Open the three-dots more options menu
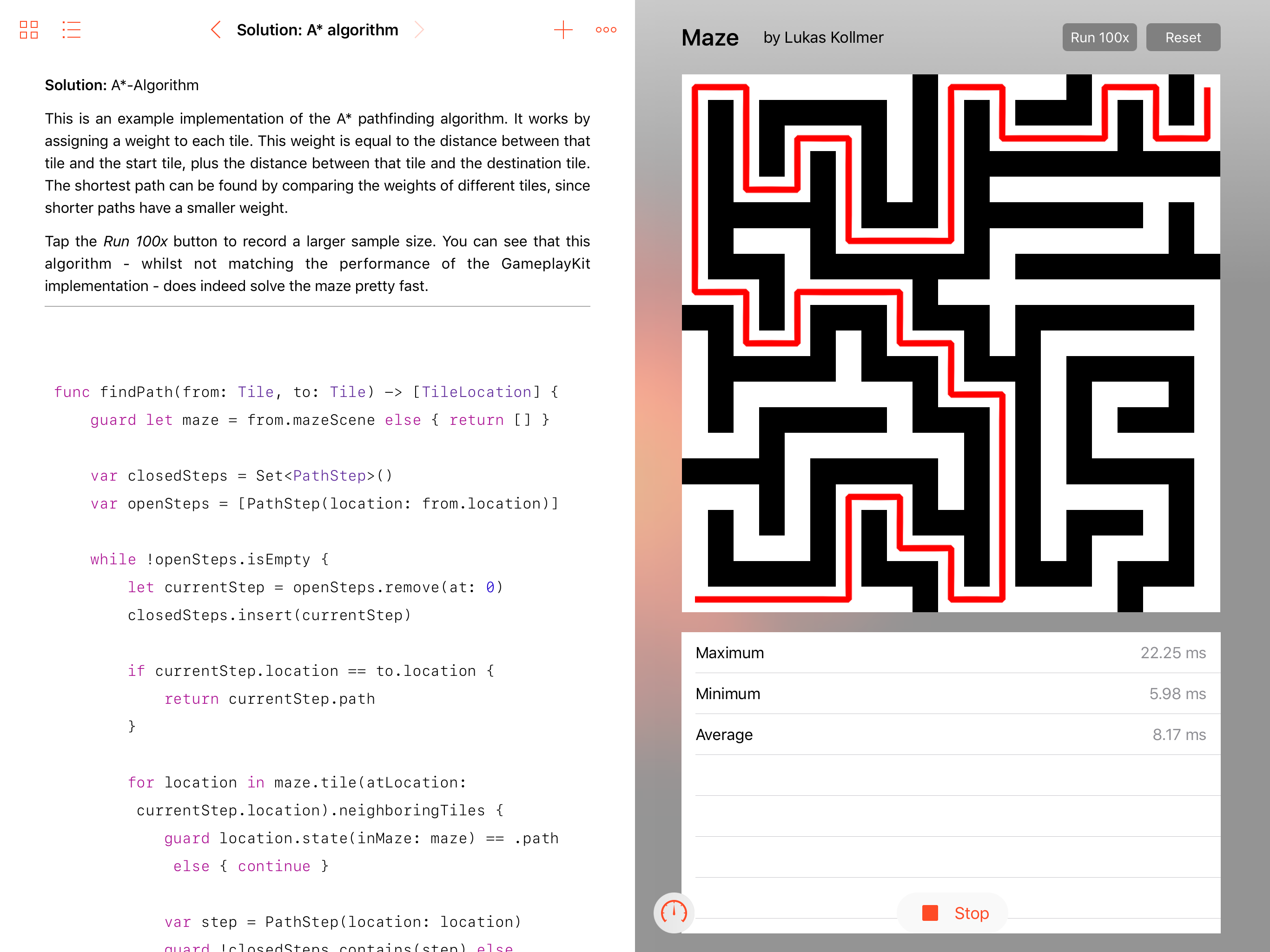 [x=606, y=30]
